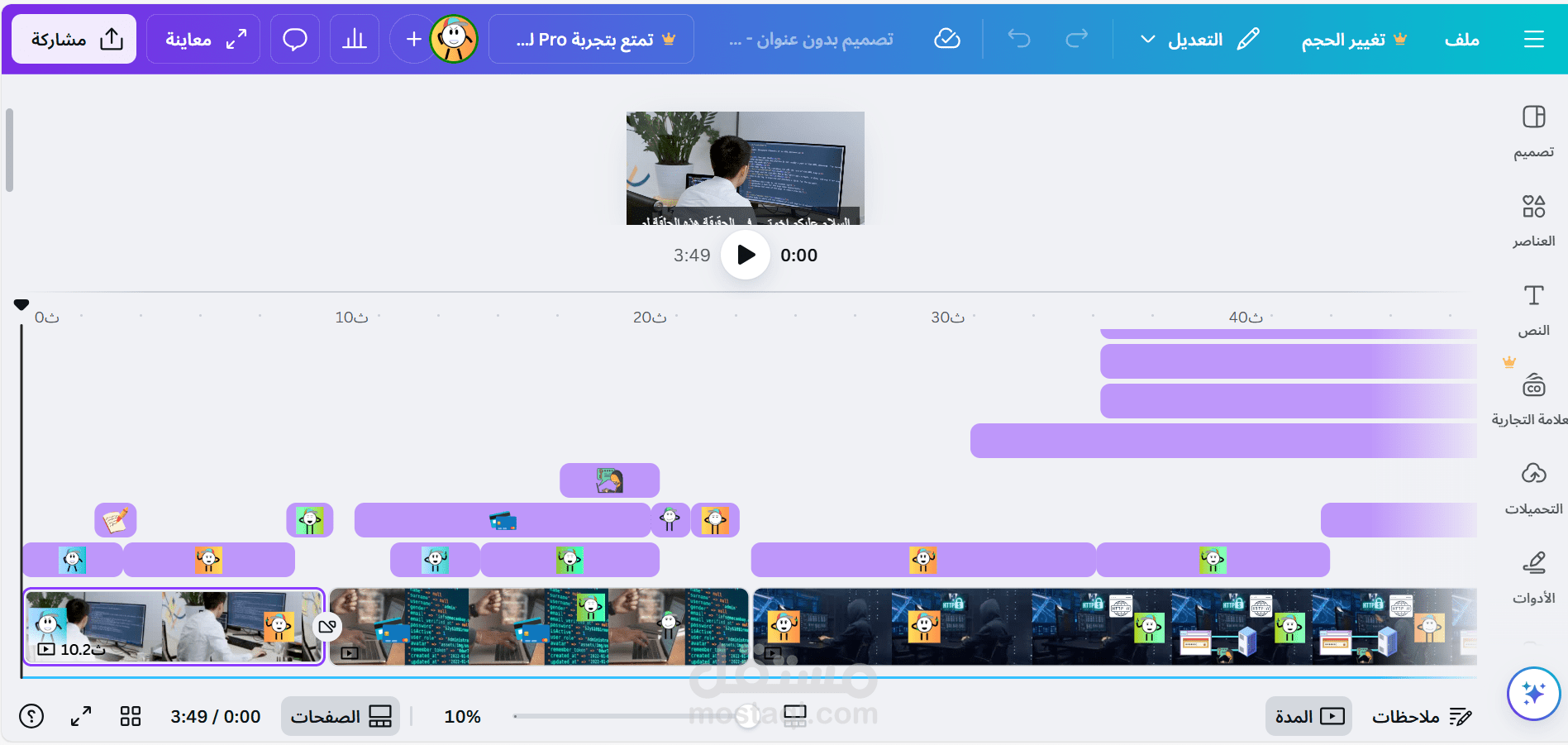
Task: Click the playhead marker at 0 seconds
Action: pos(21,304)
